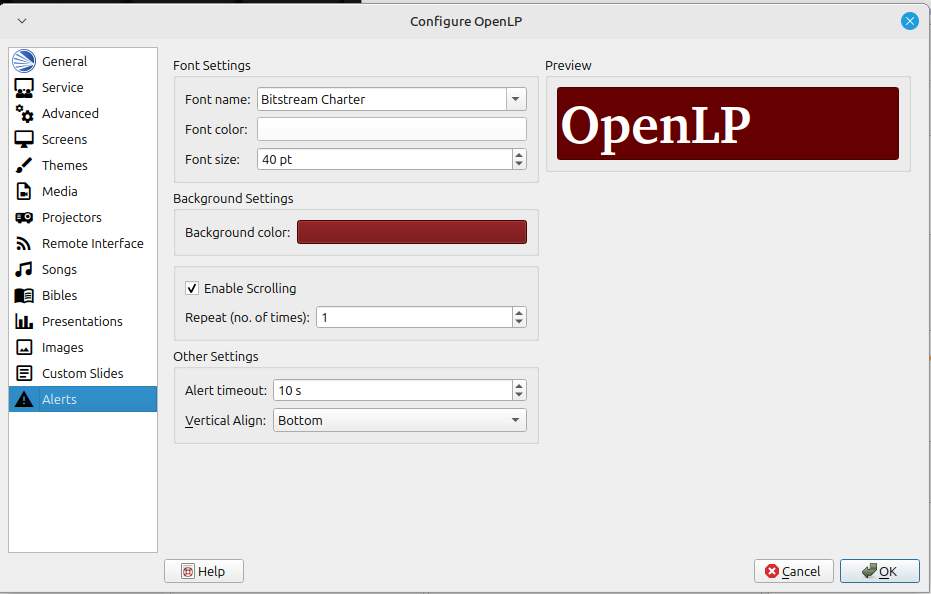
Task: Go to the Custom Slides section
Action: (82, 374)
